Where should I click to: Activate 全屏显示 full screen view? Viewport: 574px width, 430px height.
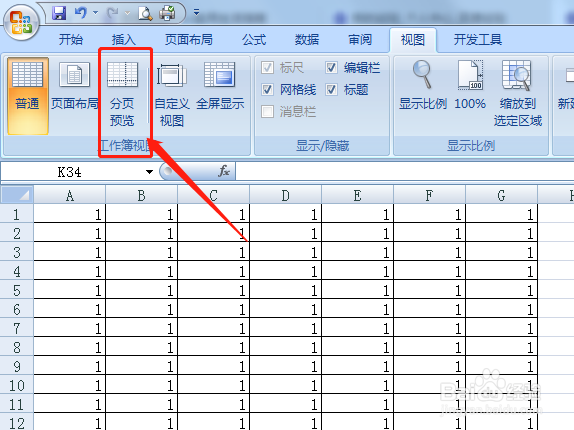(x=220, y=86)
